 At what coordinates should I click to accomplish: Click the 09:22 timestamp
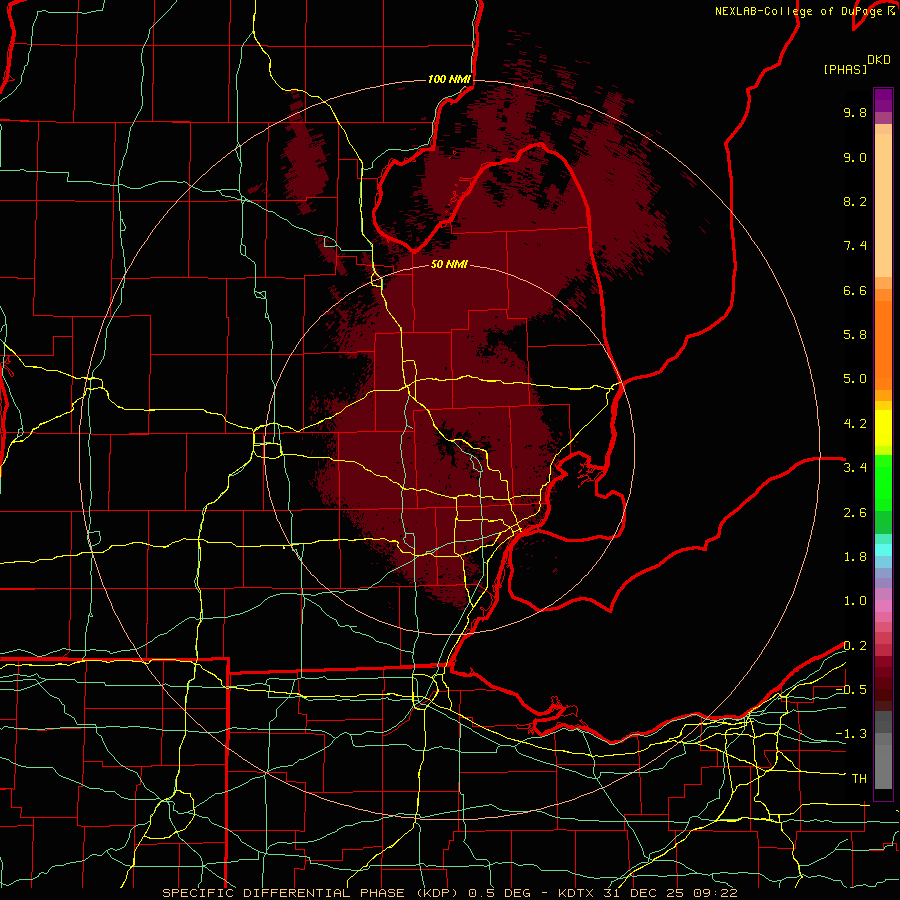[715, 893]
